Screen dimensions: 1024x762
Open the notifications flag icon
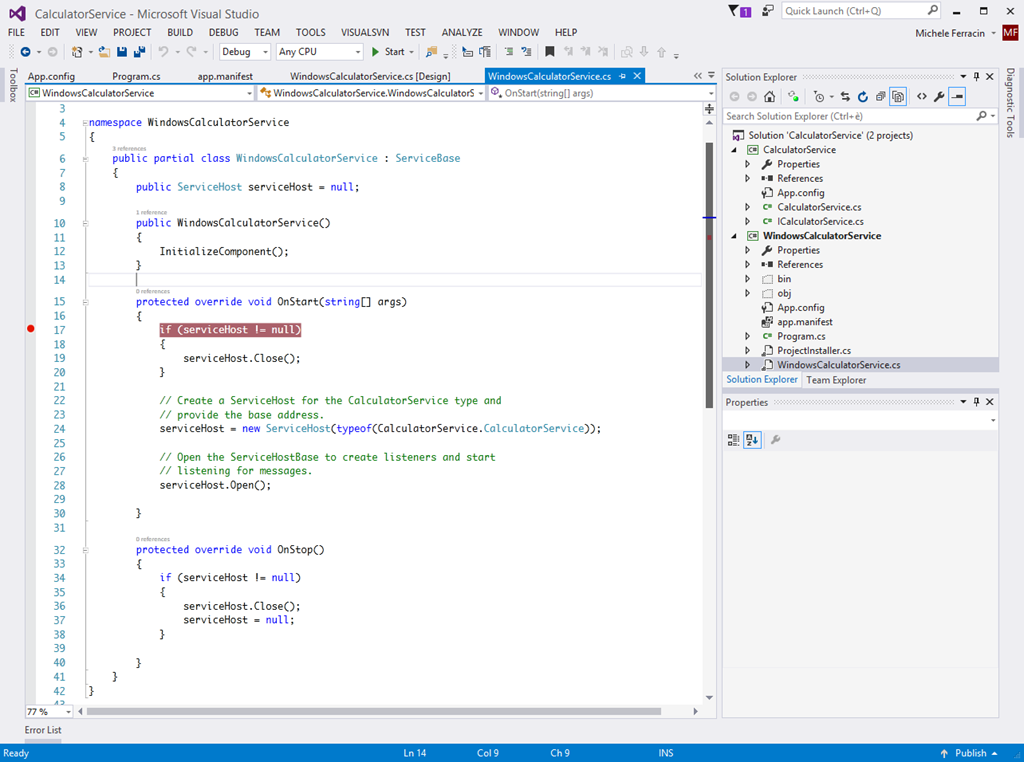click(741, 11)
